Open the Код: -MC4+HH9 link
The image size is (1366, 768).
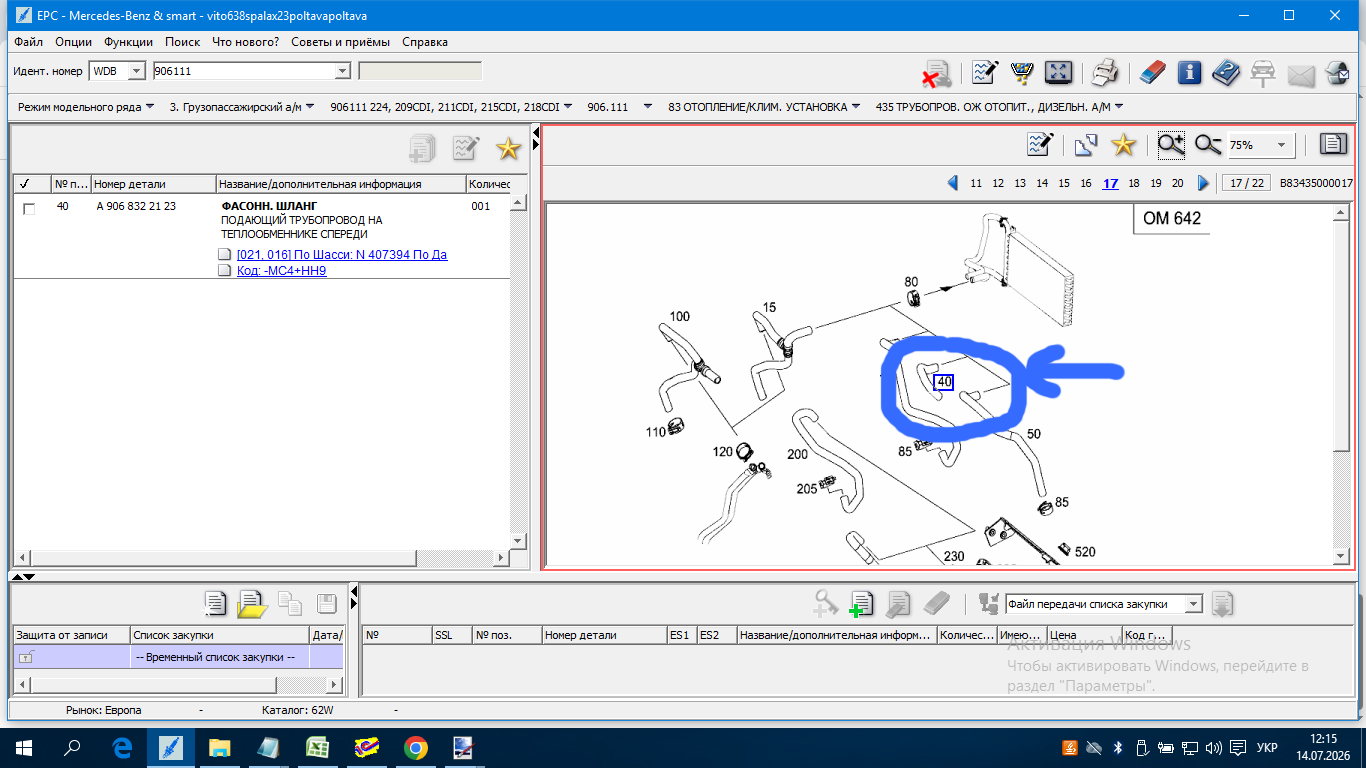282,271
